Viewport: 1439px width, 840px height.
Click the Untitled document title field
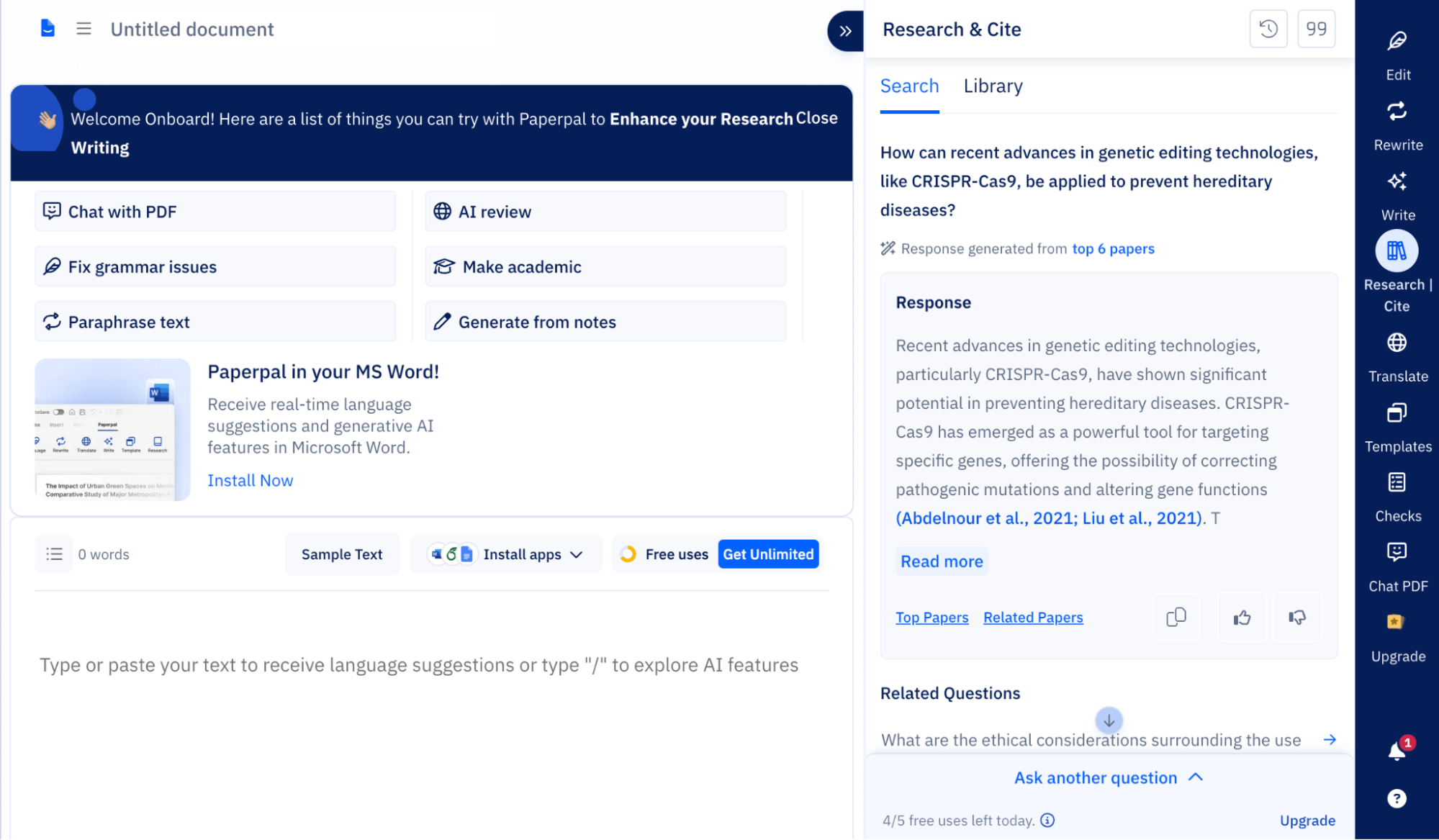192,30
